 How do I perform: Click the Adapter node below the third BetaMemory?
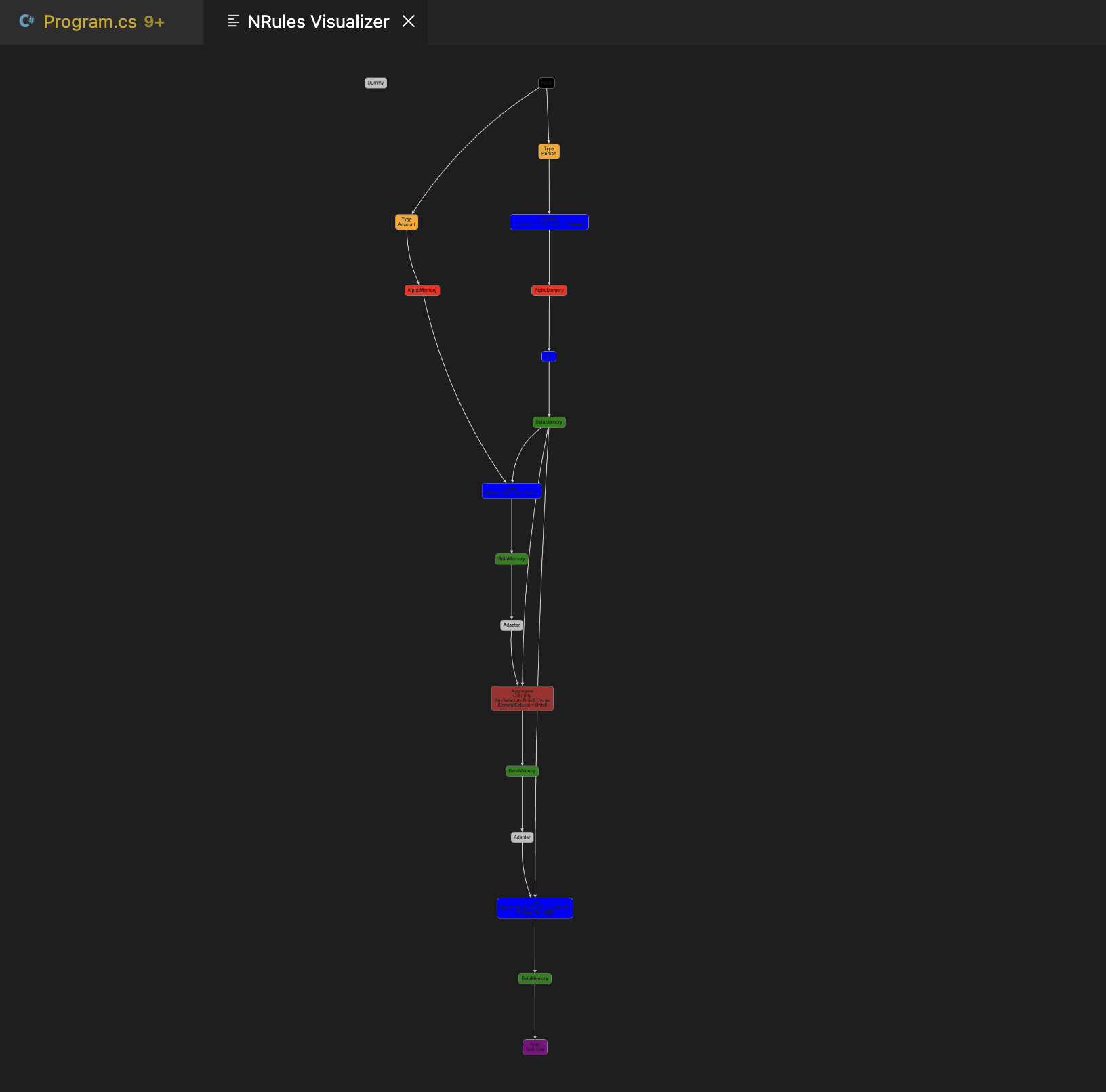(x=522, y=837)
